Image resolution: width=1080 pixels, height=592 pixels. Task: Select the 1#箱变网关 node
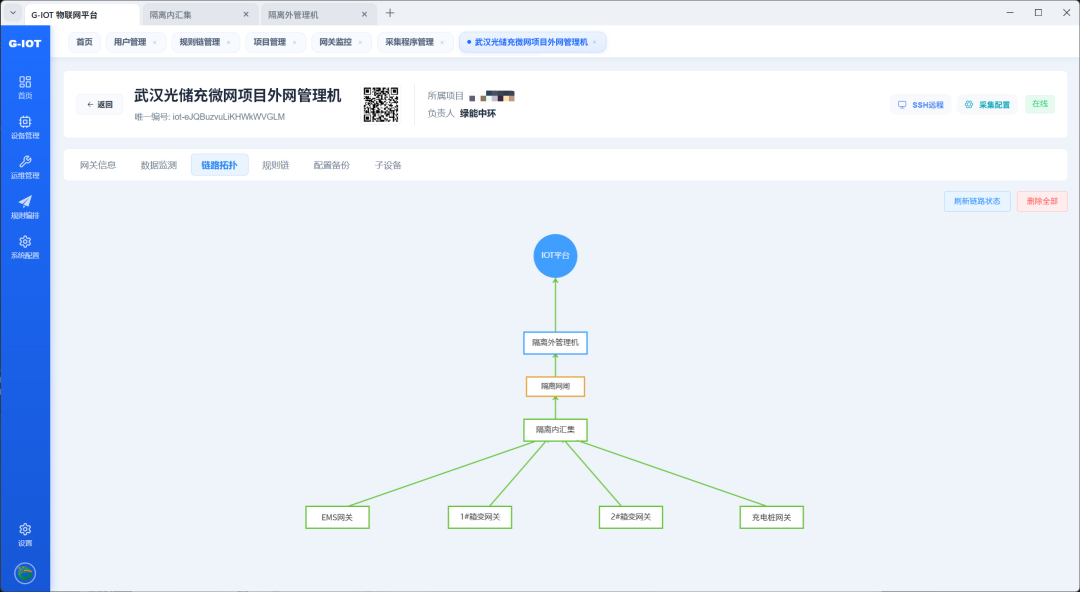480,518
